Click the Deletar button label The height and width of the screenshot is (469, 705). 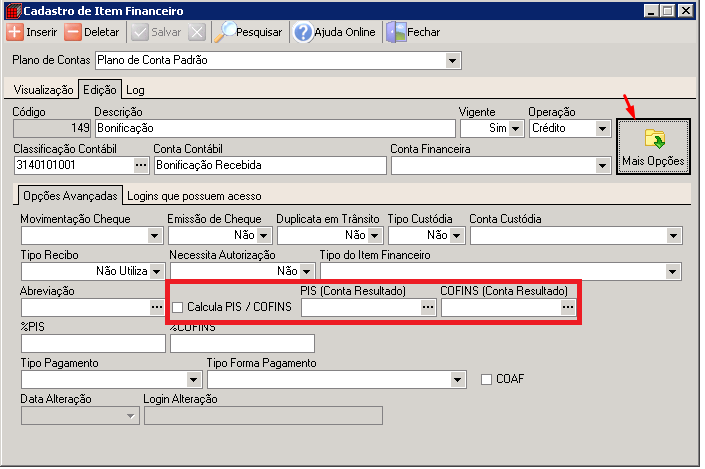click(x=102, y=32)
